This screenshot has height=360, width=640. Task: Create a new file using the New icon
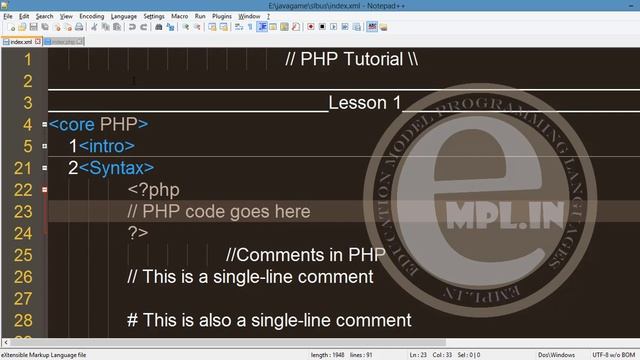[11, 27]
